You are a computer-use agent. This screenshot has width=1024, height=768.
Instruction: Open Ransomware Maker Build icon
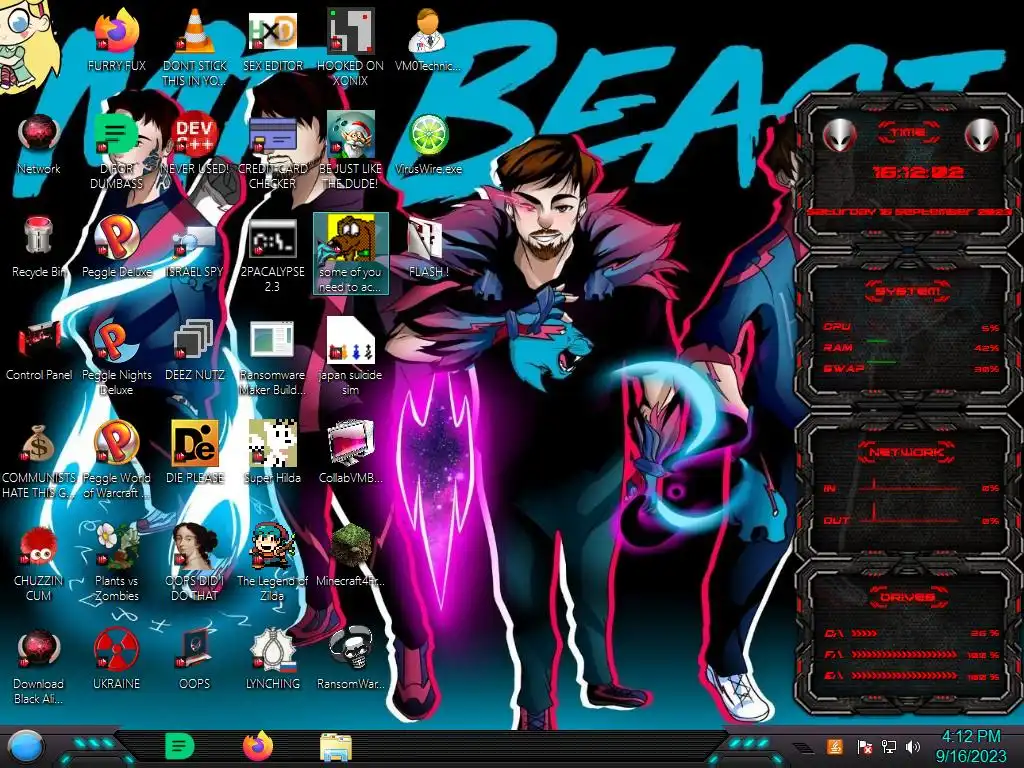[x=272, y=357]
